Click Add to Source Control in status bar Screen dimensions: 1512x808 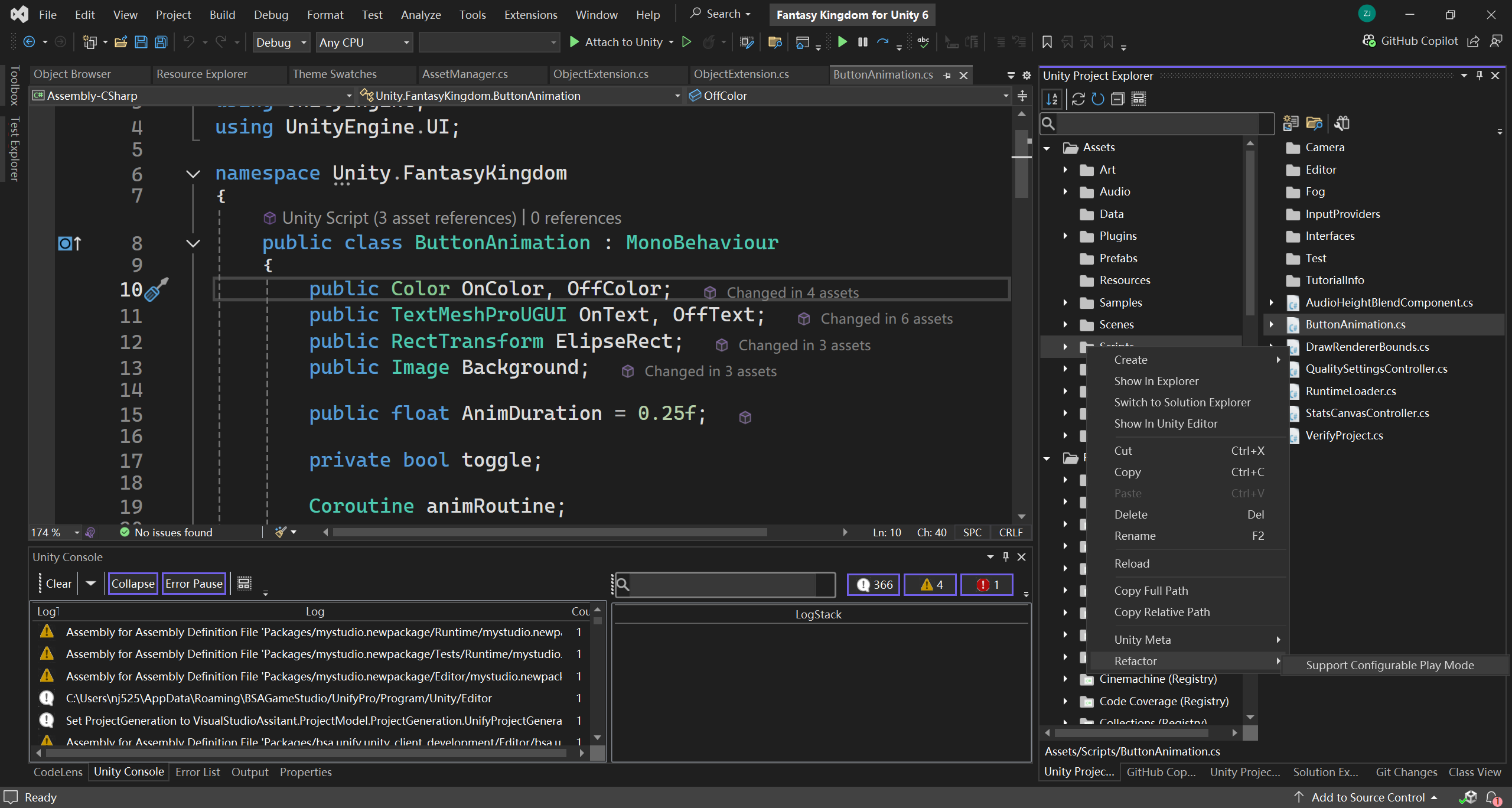pos(1368,797)
